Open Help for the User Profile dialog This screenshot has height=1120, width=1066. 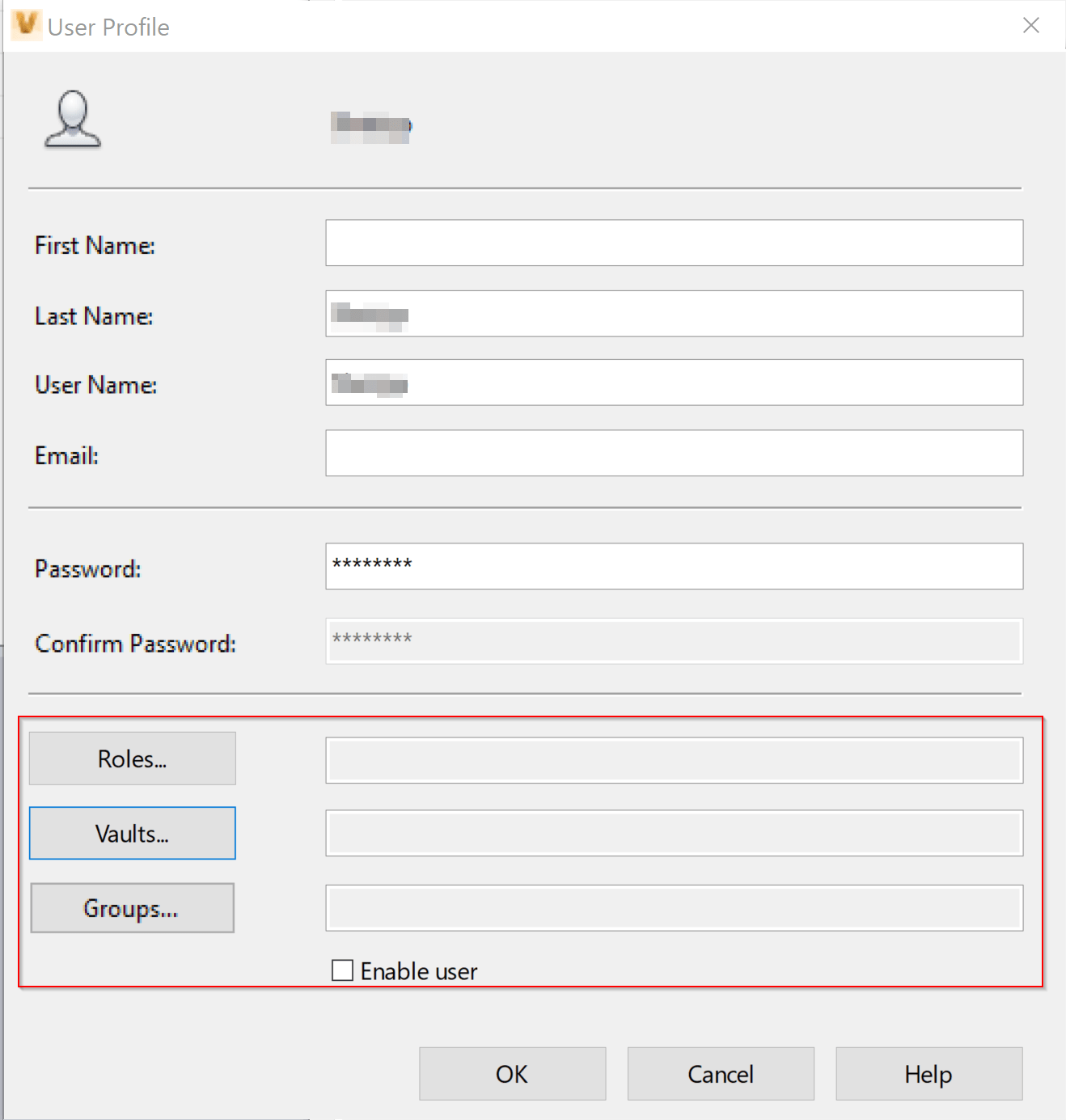tap(928, 1074)
